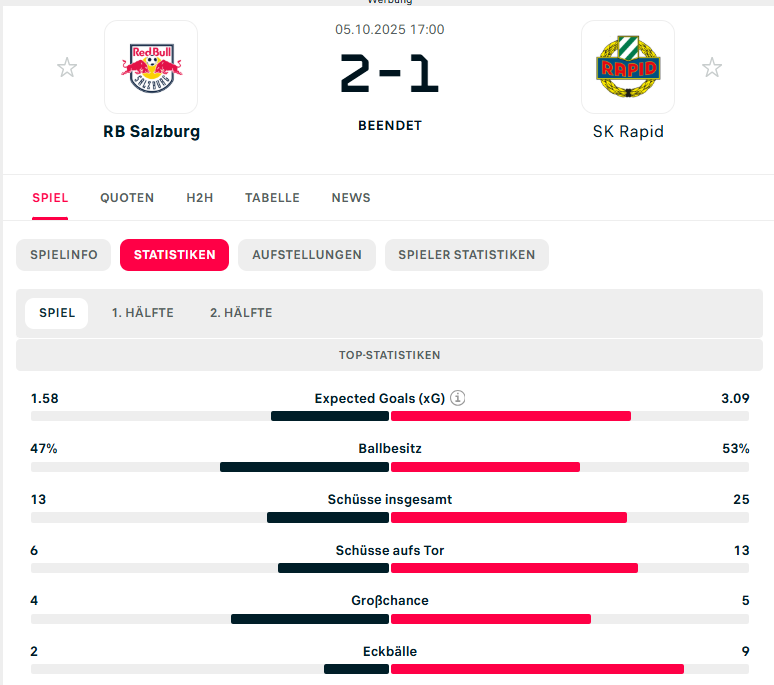Image resolution: width=774 pixels, height=685 pixels.
Task: Click the RB Salzburg club logo
Action: coord(151,67)
